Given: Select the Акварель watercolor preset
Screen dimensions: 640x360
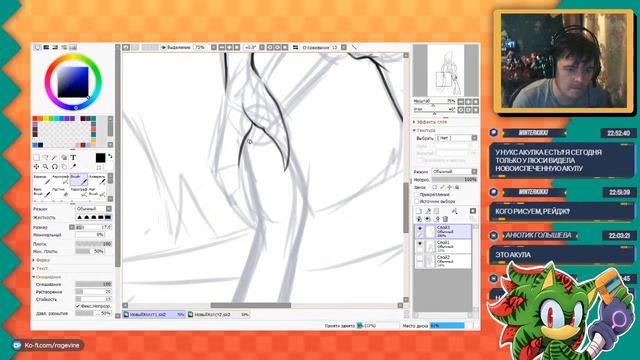Looking at the screenshot, I should pos(97,179).
